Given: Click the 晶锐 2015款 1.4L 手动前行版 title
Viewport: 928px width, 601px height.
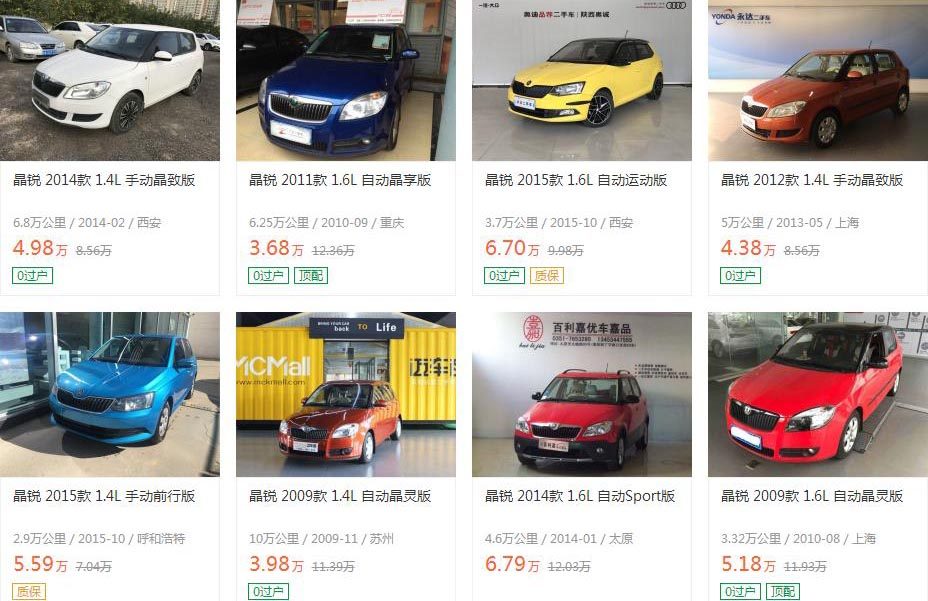Looking at the screenshot, I should tap(104, 496).
